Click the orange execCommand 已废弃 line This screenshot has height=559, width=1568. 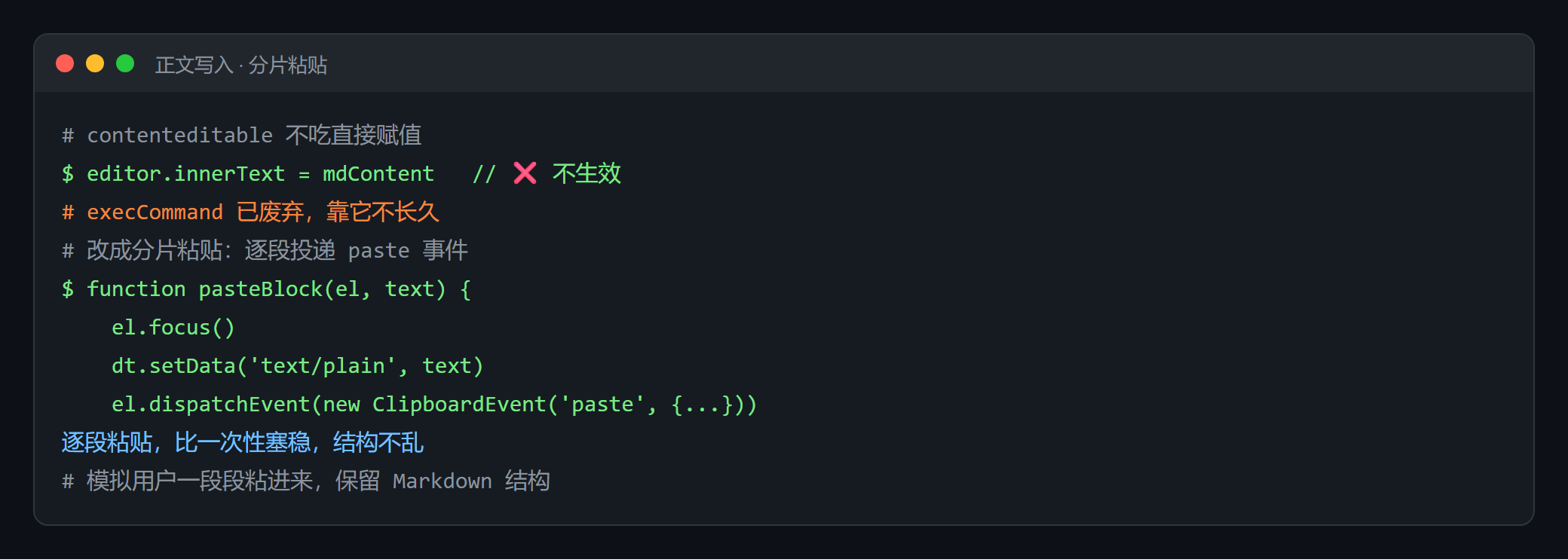250,212
